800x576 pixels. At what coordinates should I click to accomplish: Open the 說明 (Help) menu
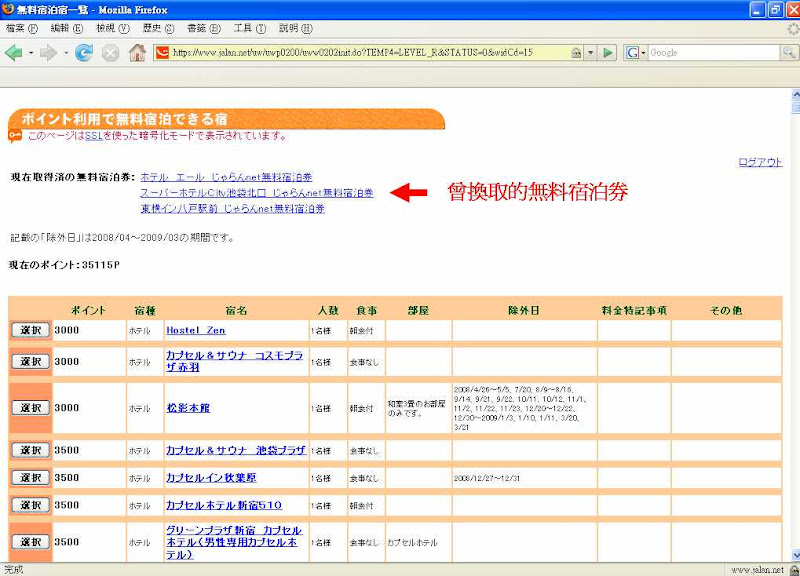pos(295,28)
